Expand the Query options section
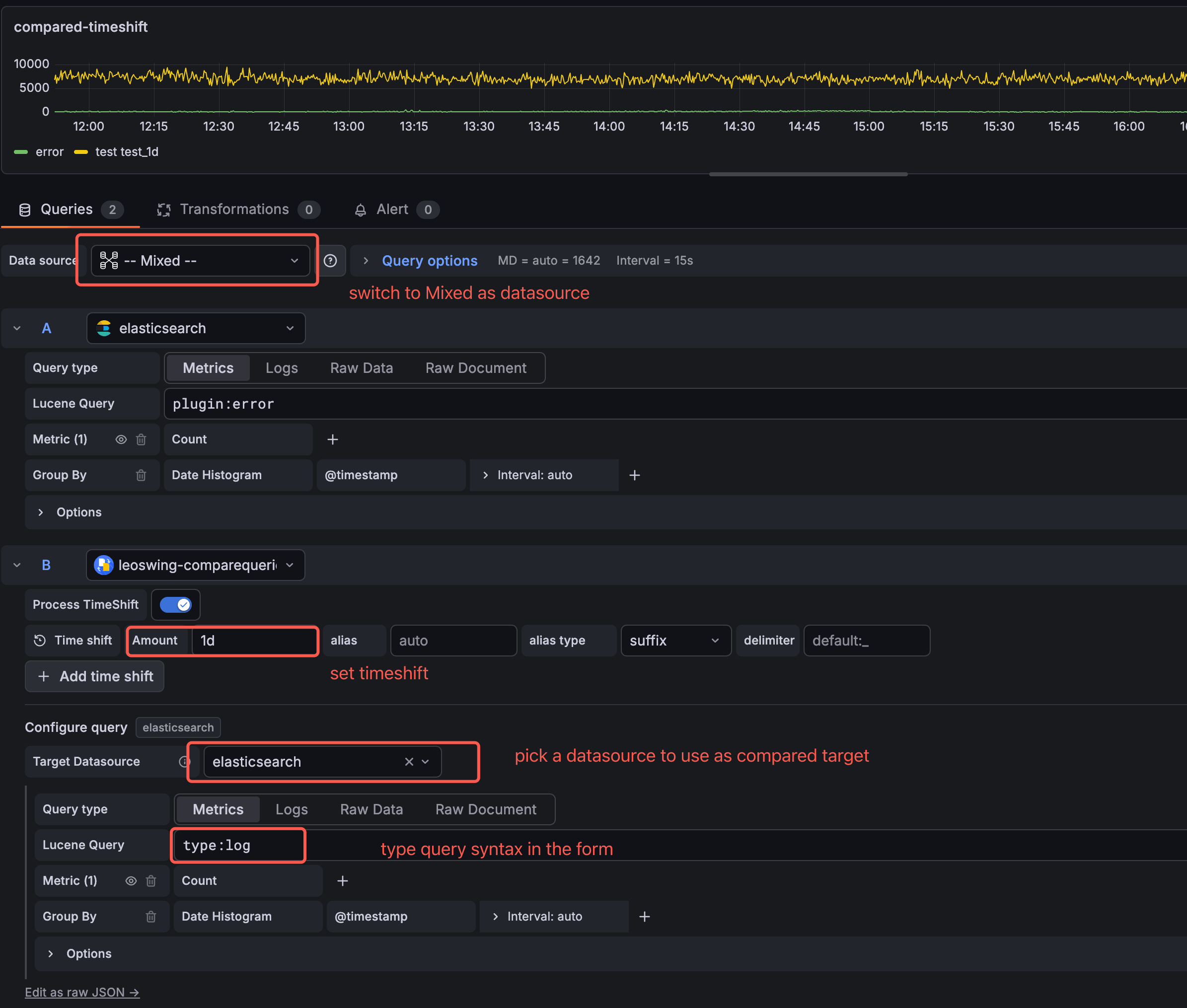 tap(429, 261)
